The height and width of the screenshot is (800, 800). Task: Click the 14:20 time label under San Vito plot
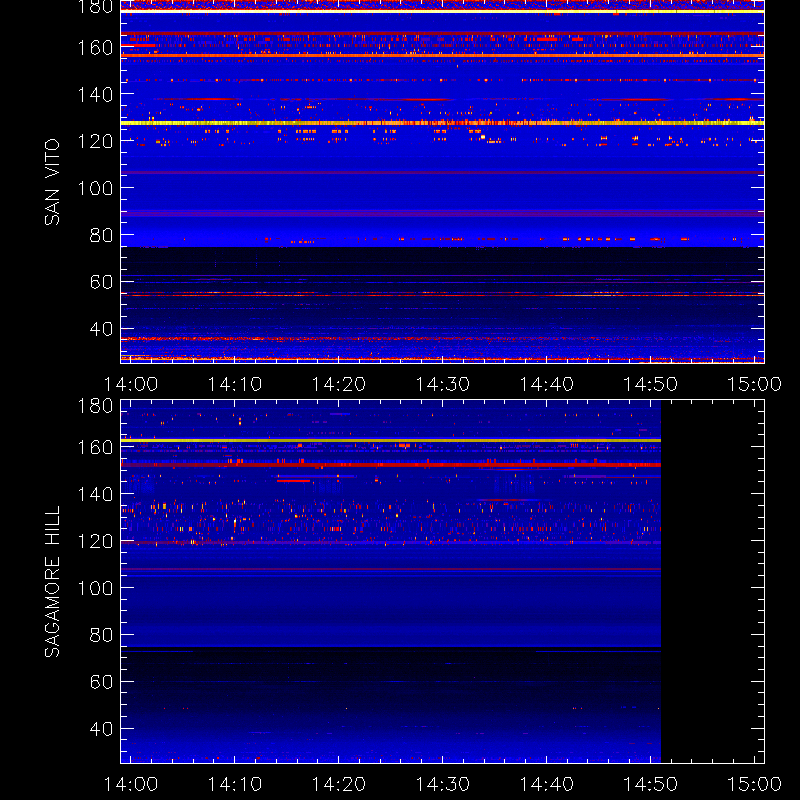pyautogui.click(x=339, y=384)
